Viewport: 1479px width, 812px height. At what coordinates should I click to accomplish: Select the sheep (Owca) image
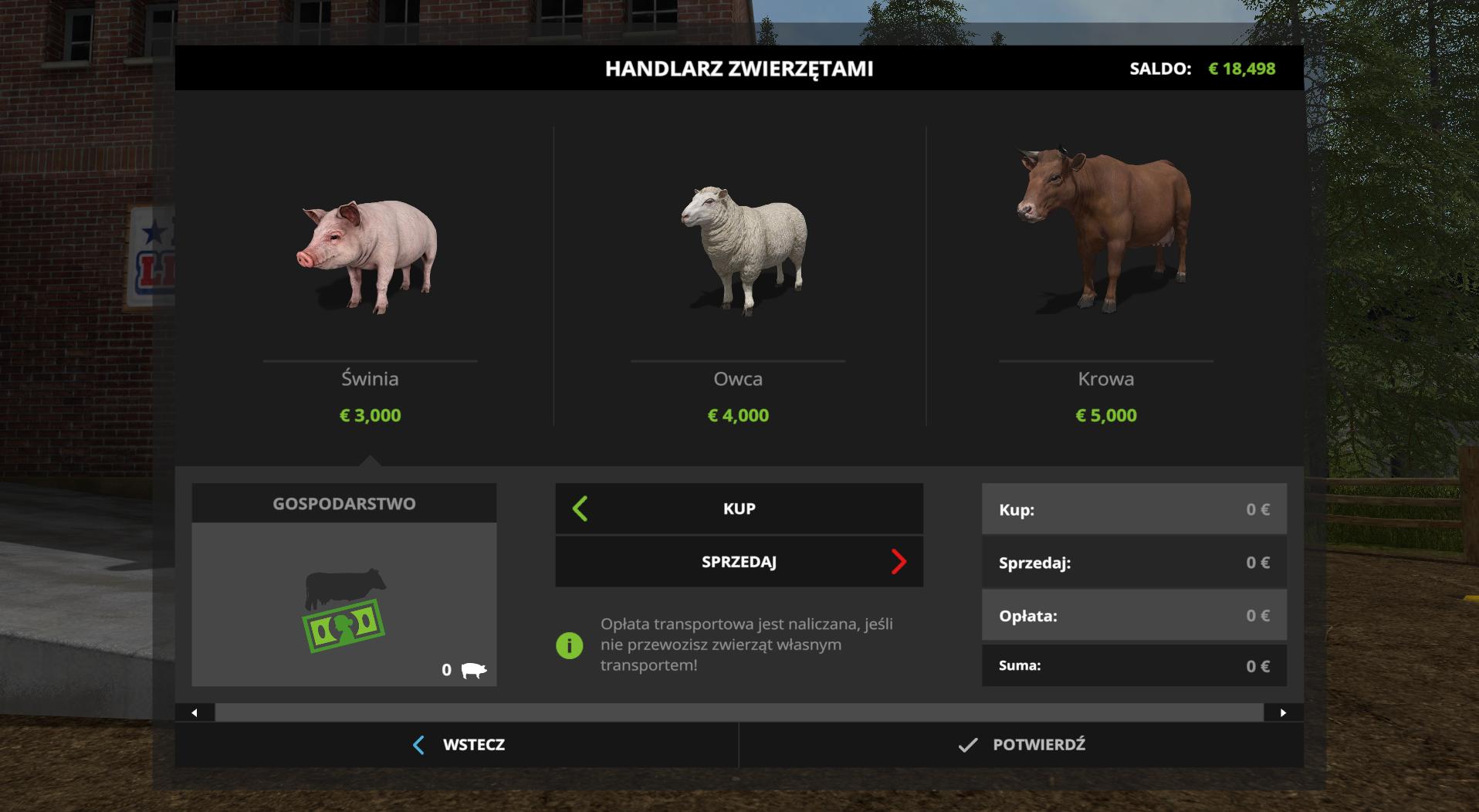tap(744, 250)
